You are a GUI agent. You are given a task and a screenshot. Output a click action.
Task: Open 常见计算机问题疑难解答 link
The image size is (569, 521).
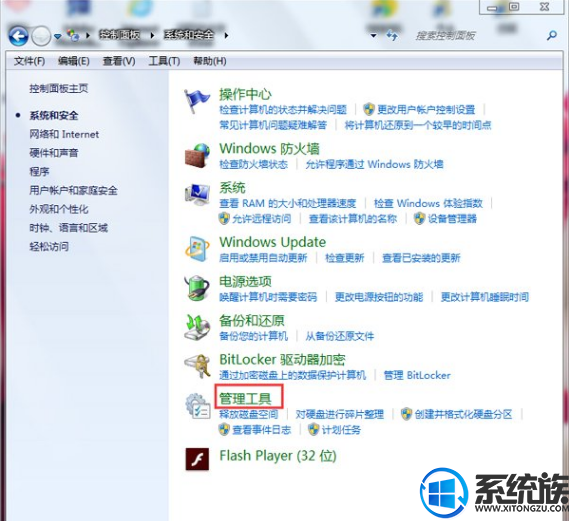click(x=273, y=125)
